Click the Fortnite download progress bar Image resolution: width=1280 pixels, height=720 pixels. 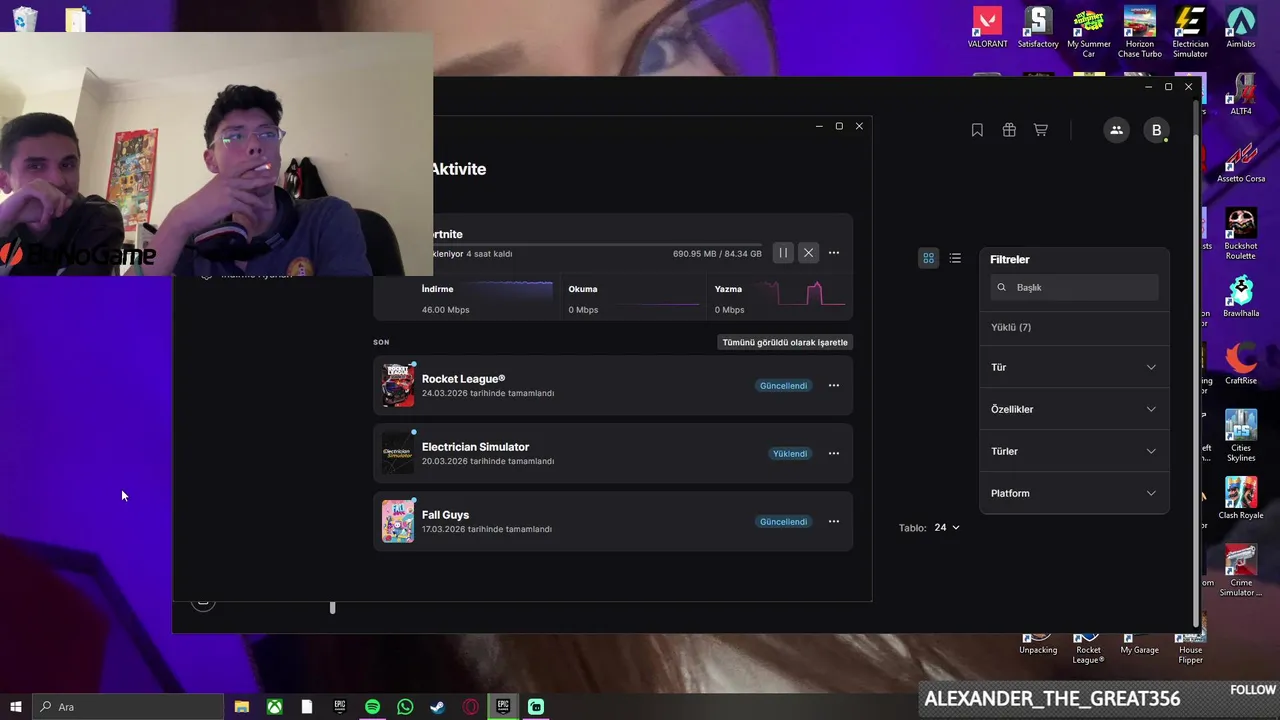point(596,244)
